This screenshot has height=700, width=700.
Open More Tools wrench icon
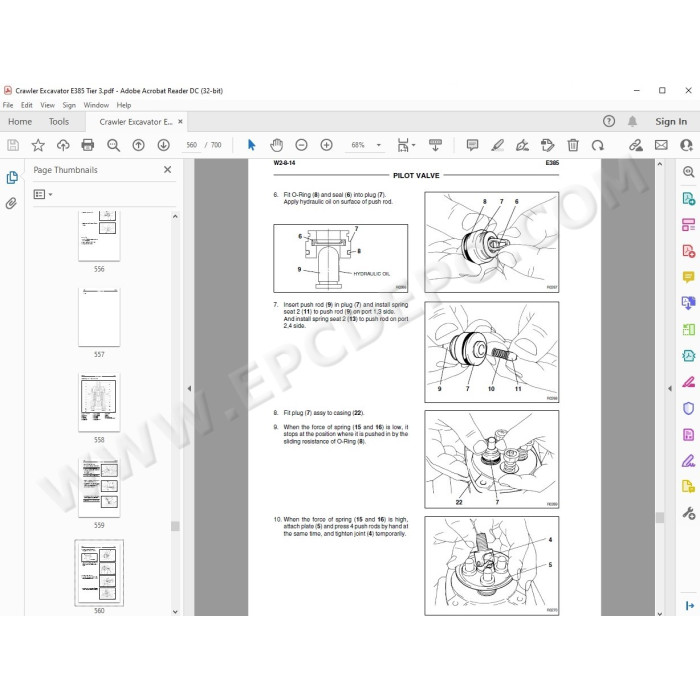pyautogui.click(x=688, y=513)
